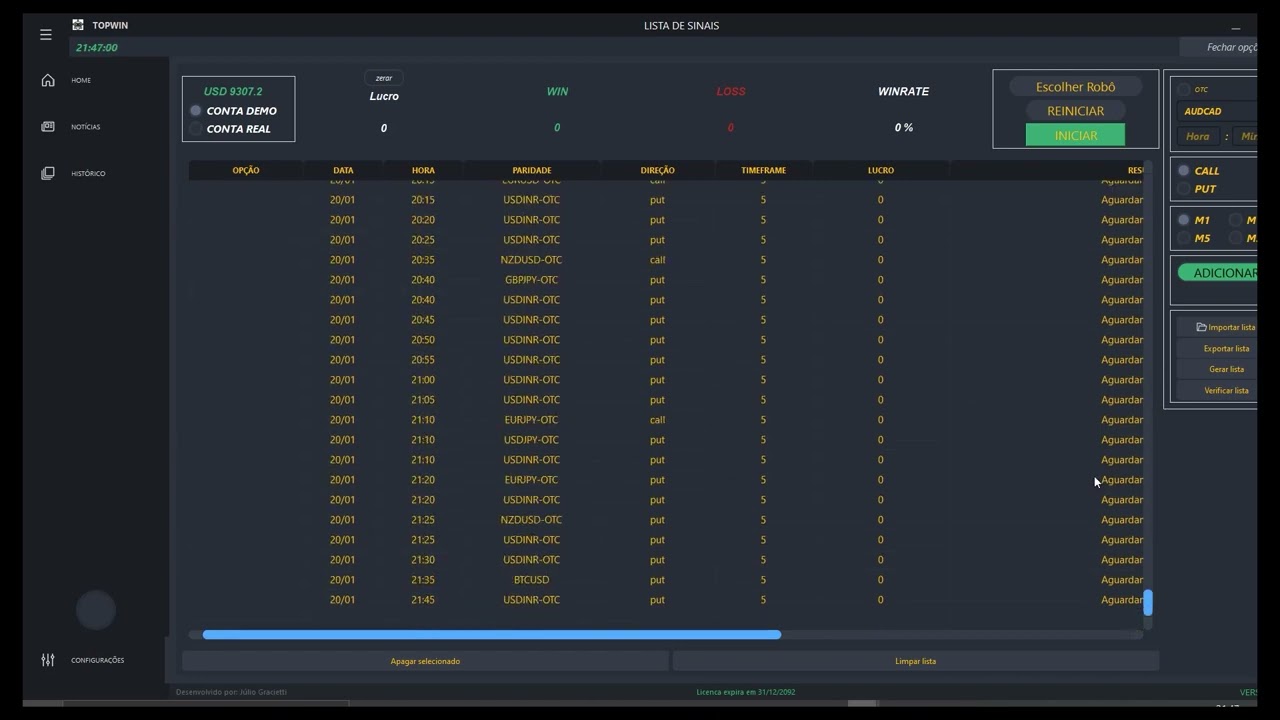Select the NZDUSD-OTC row at 20:35

(x=666, y=260)
